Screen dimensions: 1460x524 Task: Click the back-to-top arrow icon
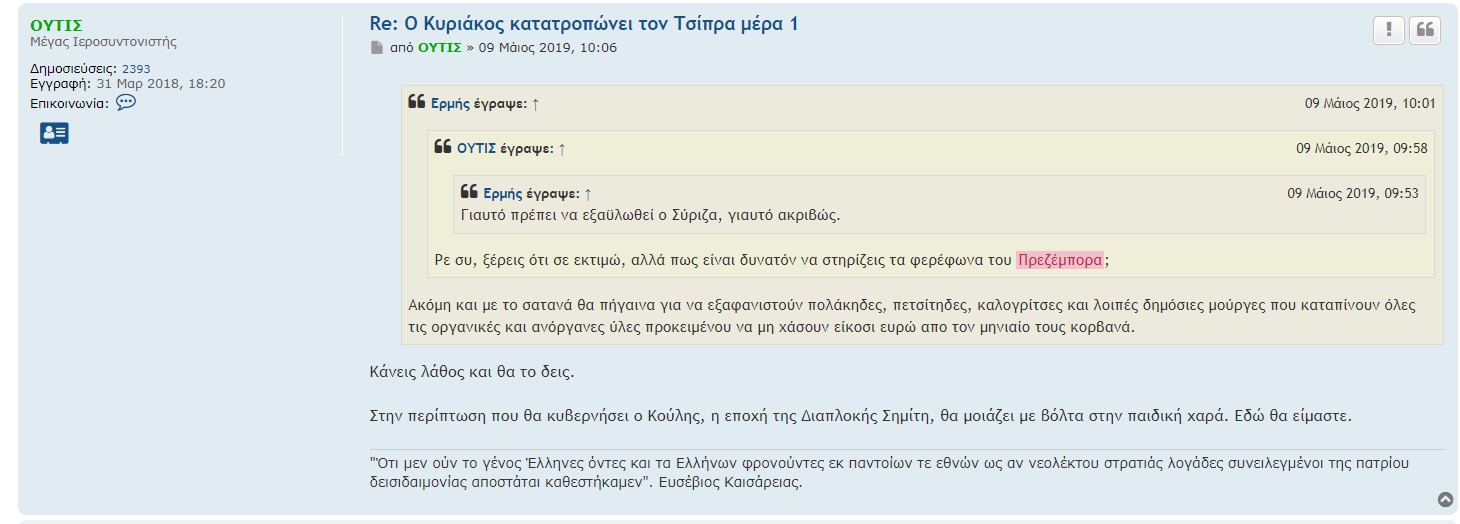pos(1444,499)
